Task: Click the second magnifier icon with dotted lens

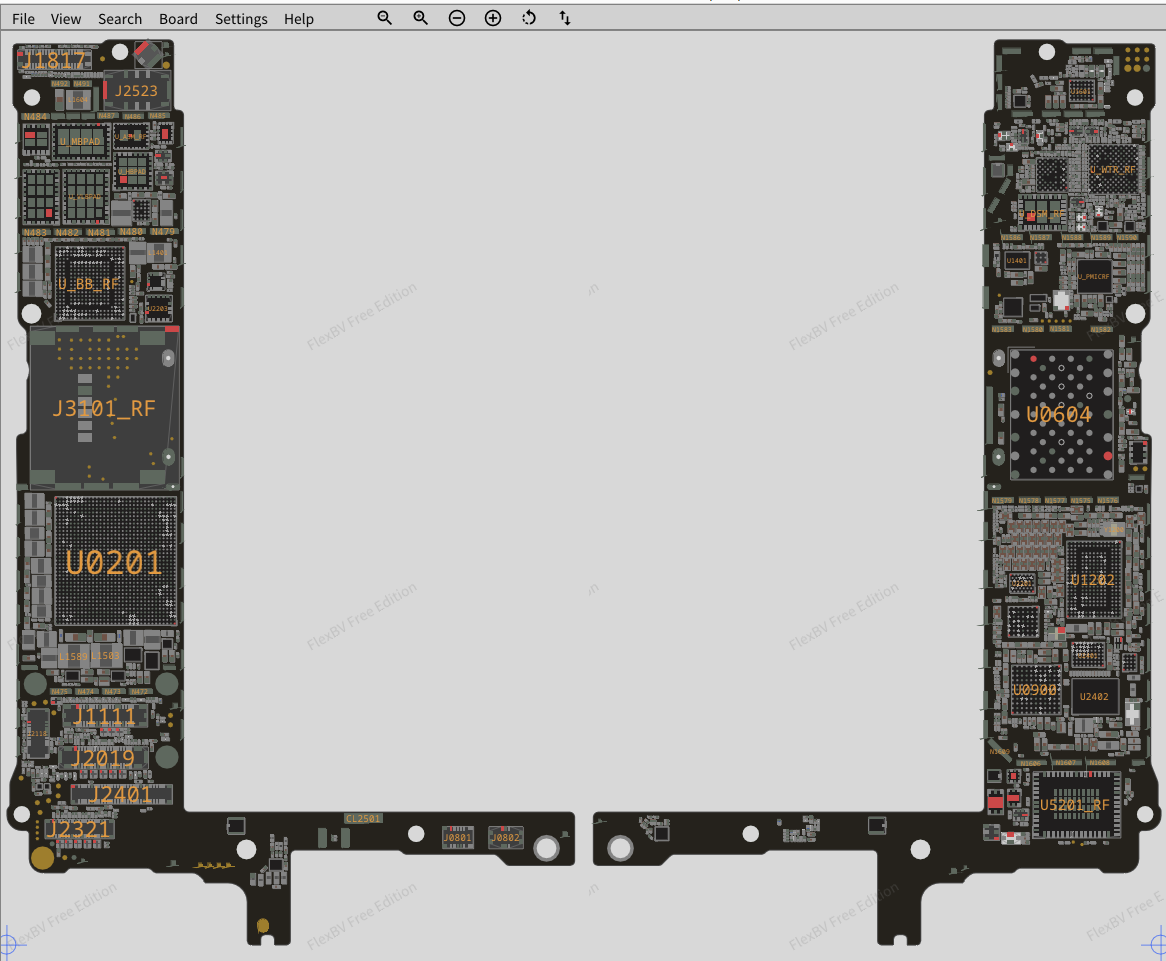Action: [x=421, y=18]
